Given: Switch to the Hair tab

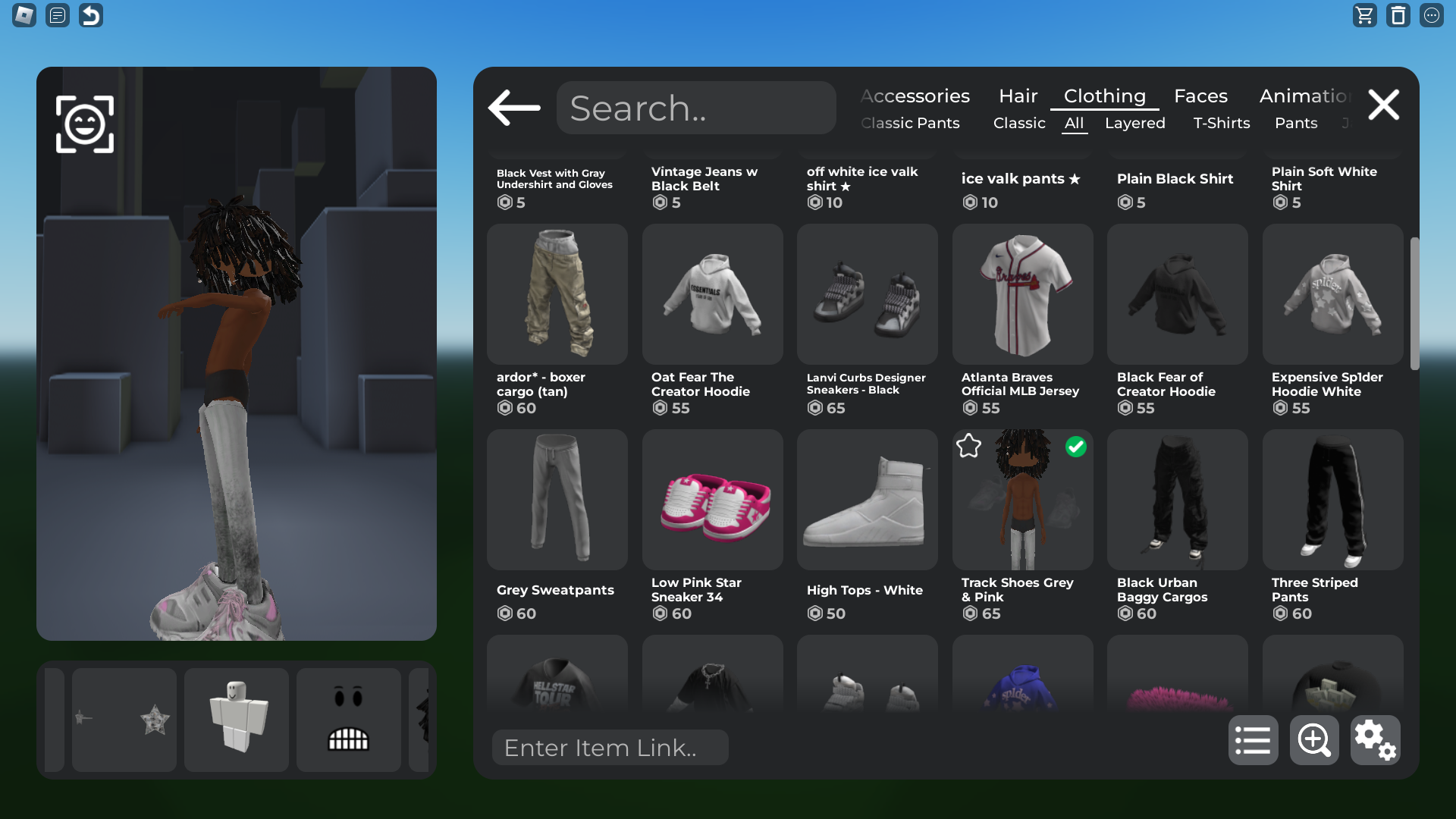Looking at the screenshot, I should pos(1018,96).
